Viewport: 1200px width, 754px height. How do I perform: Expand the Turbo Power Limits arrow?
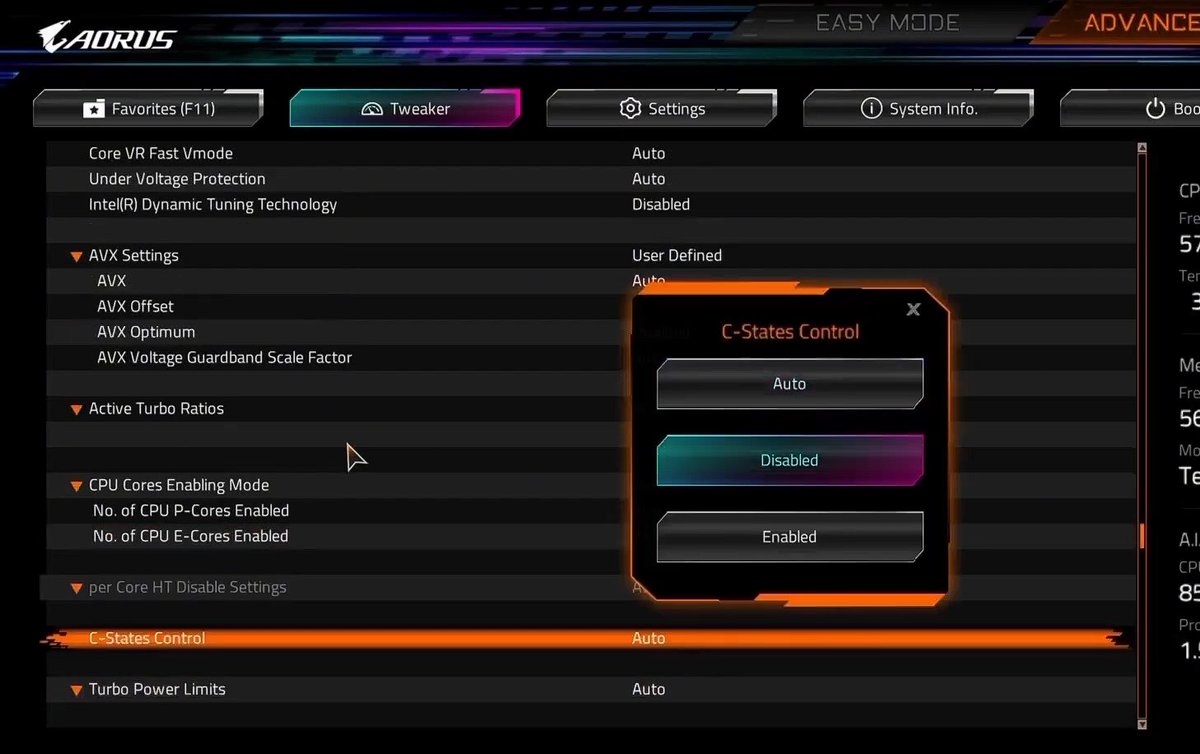pos(76,691)
